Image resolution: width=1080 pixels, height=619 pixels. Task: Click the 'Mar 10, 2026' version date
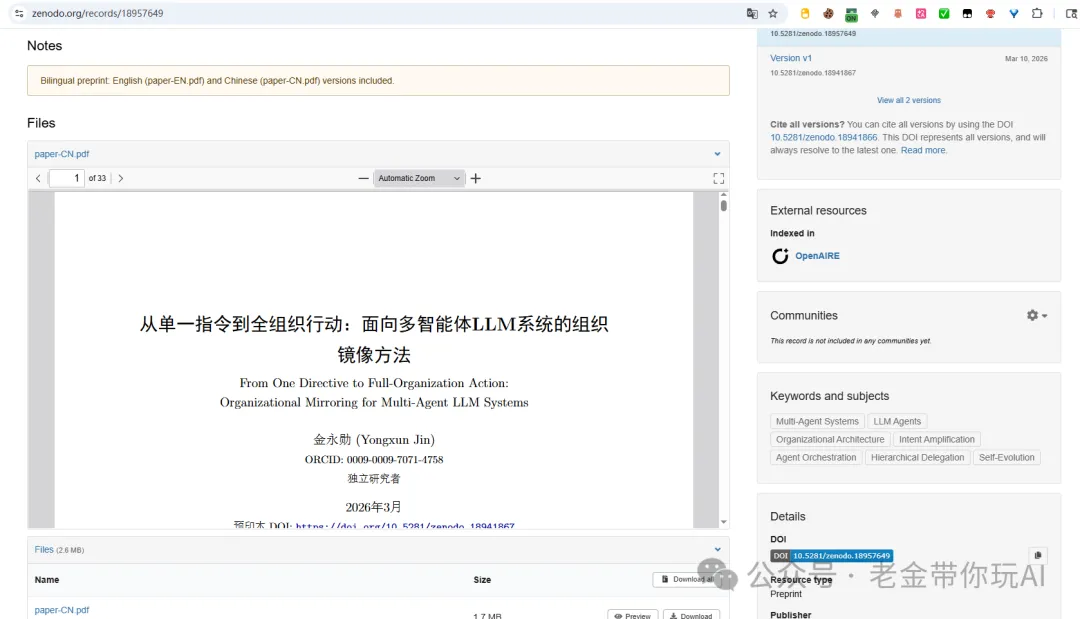click(x=1026, y=59)
